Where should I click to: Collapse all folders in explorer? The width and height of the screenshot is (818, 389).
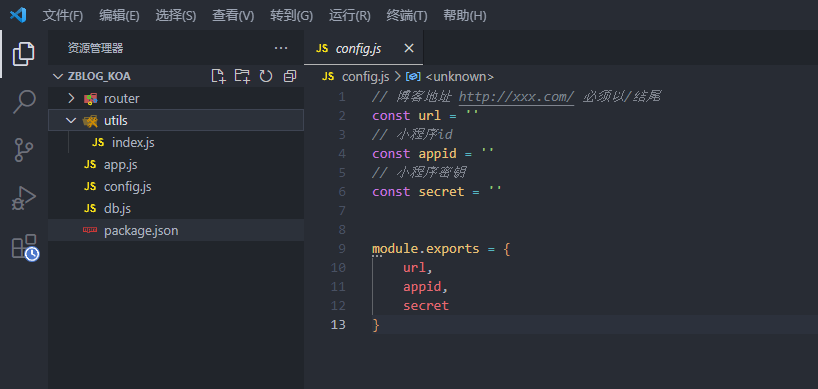pyautogui.click(x=290, y=76)
